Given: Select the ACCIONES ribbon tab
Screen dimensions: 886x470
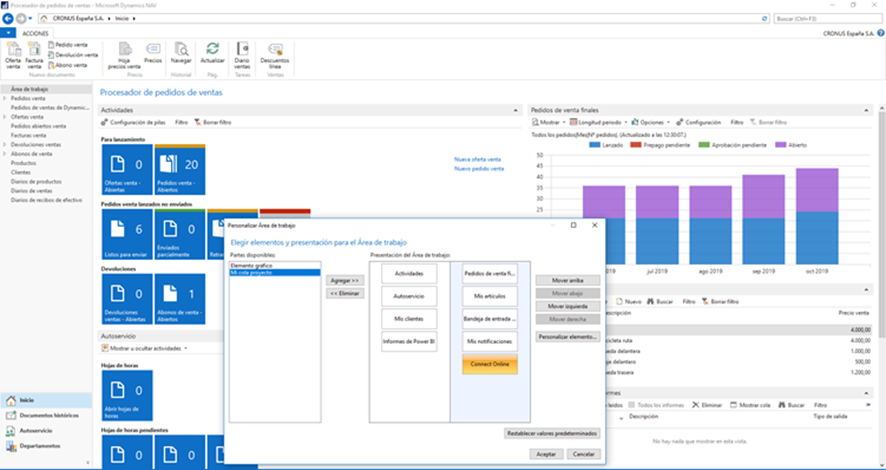Looking at the screenshot, I should click(35, 33).
